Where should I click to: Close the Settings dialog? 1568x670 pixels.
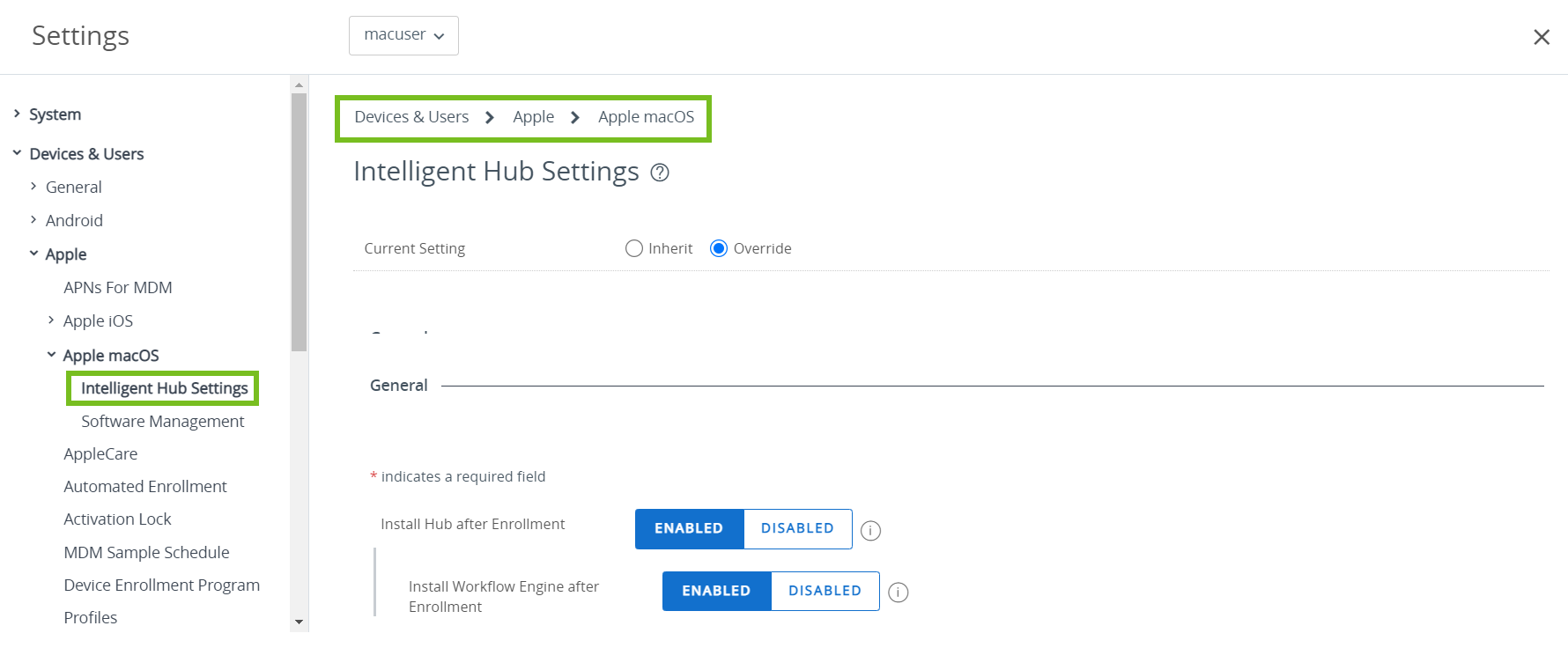pyautogui.click(x=1541, y=37)
